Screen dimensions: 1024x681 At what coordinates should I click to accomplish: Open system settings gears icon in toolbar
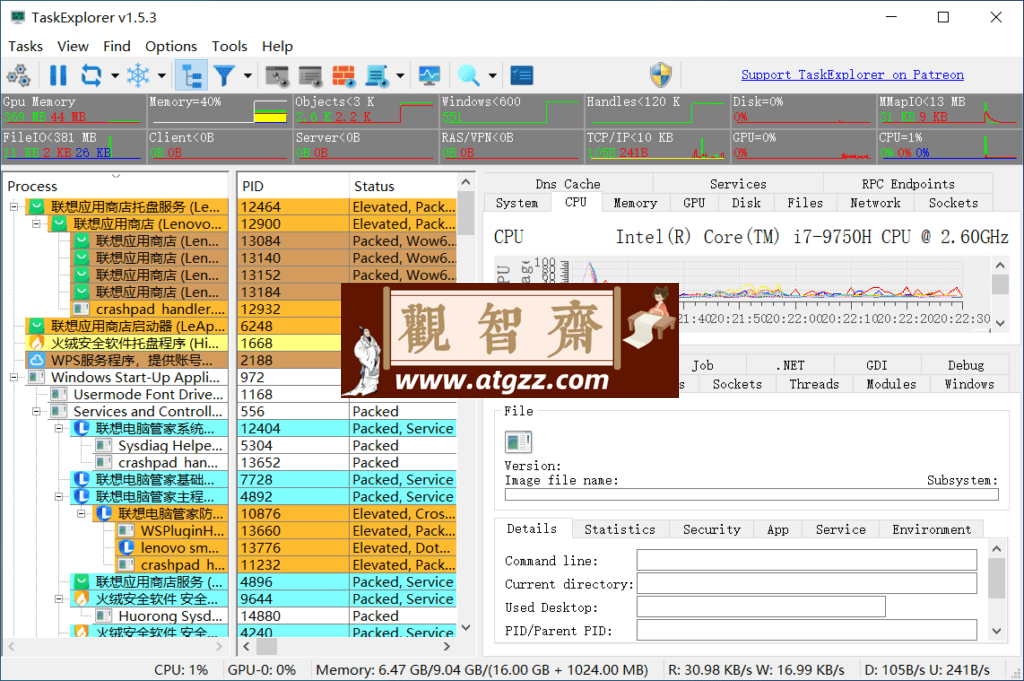click(x=18, y=76)
